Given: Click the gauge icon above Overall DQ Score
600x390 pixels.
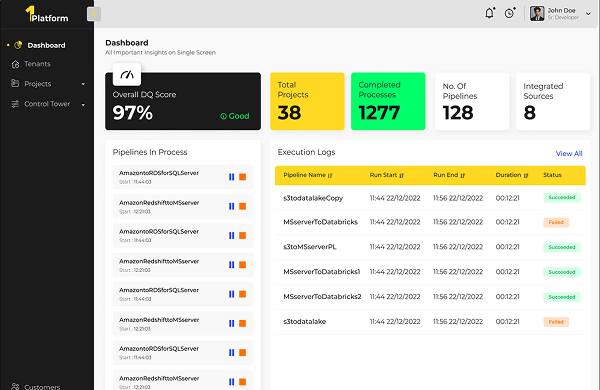Looking at the screenshot, I should click(127, 74).
